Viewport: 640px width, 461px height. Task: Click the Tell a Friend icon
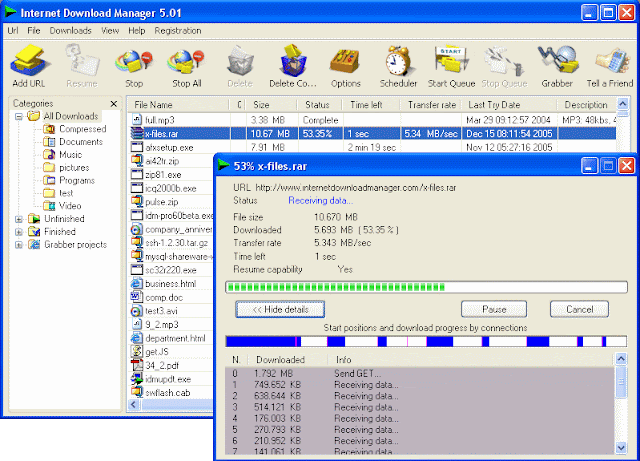pyautogui.click(x=611, y=61)
